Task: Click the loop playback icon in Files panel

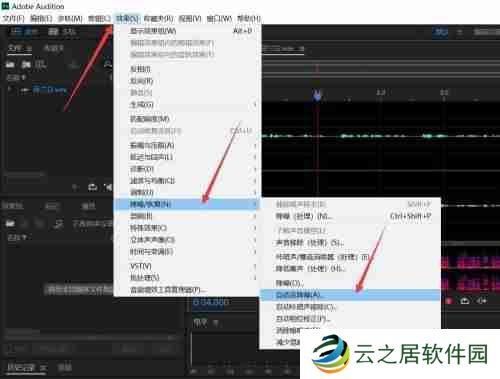Action: pos(92,188)
